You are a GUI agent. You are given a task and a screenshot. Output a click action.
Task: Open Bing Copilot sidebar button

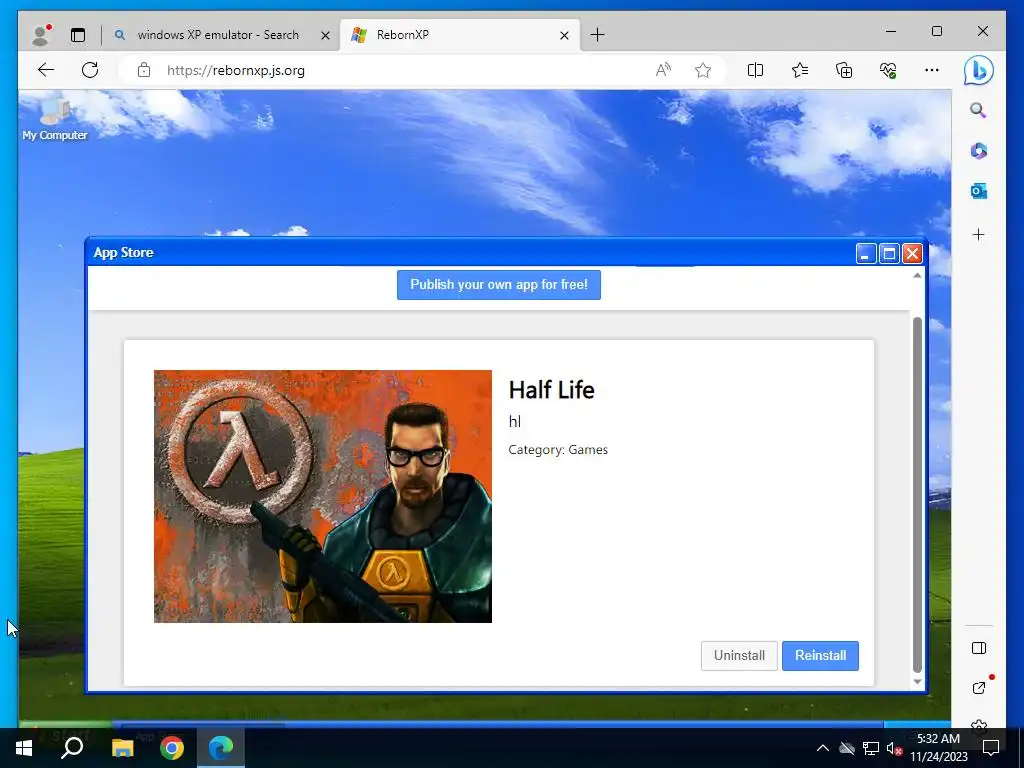(x=978, y=70)
